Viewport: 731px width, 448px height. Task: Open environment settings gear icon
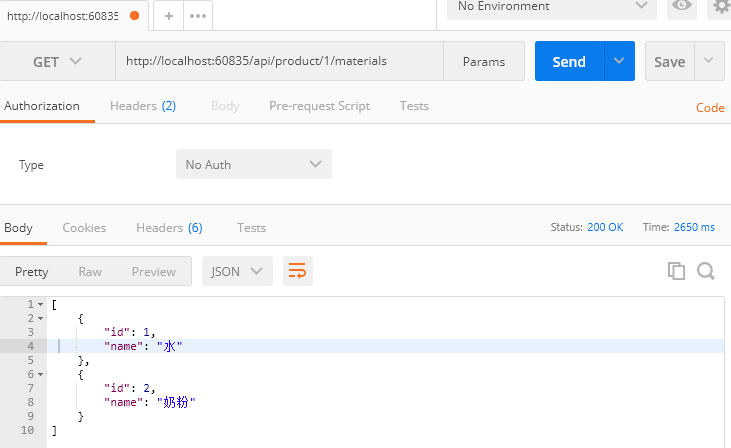pos(720,6)
